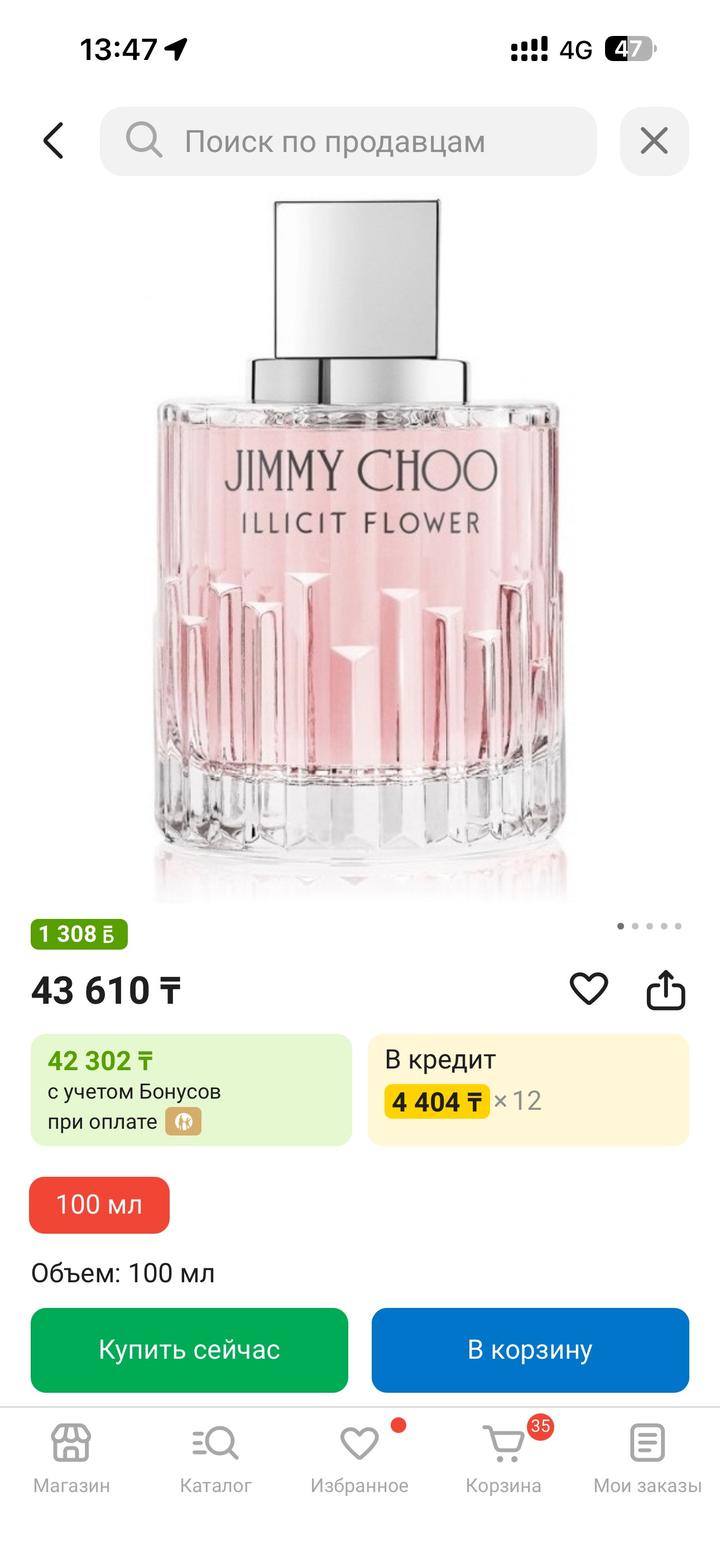Tap the 42 302 ₸ bonus price box
The width and height of the screenshot is (720, 1561).
[191, 1089]
